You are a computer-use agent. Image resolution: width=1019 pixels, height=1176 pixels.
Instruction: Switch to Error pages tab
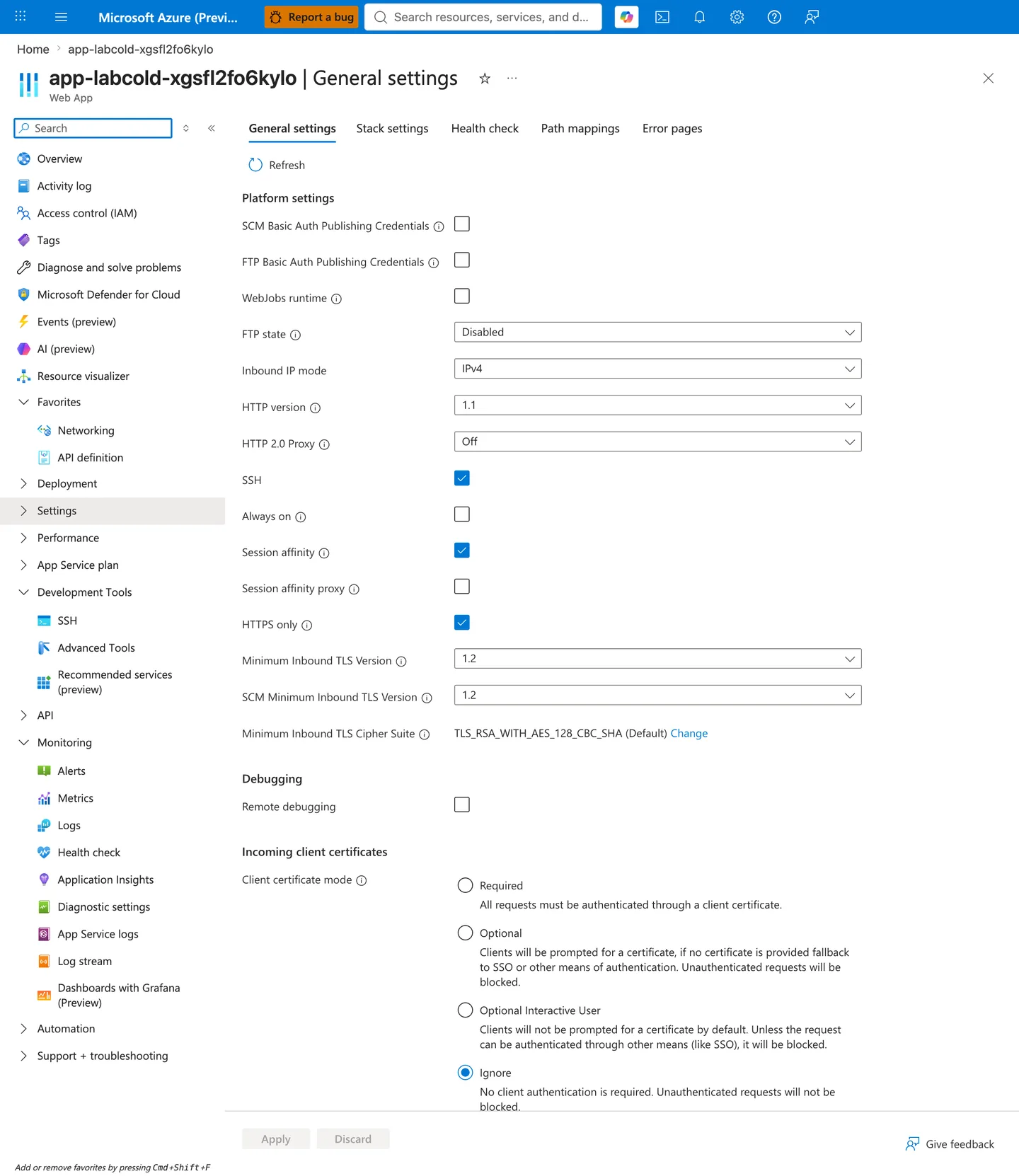tap(672, 128)
